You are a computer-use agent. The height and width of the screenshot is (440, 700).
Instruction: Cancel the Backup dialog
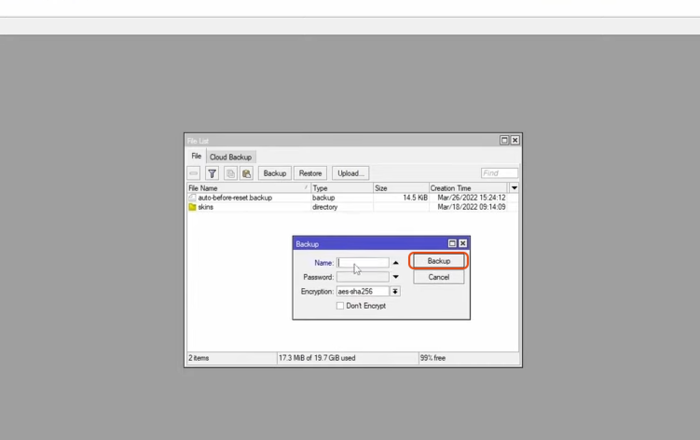pos(439,277)
